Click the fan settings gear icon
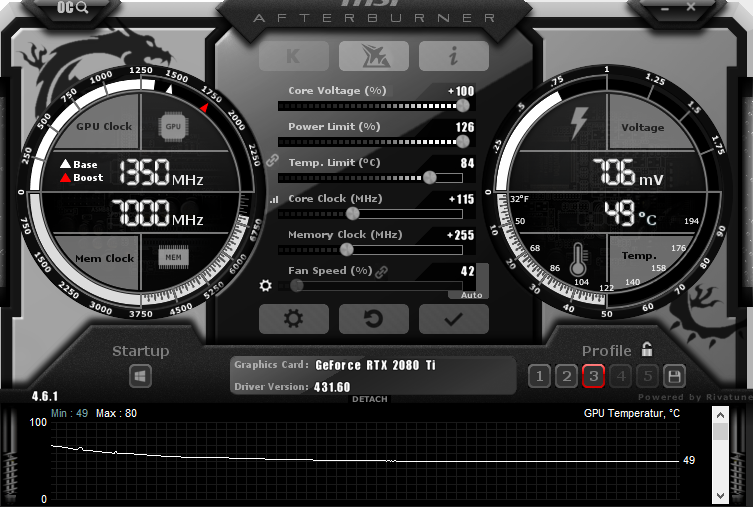Image resolution: width=753 pixels, height=507 pixels. click(x=266, y=286)
